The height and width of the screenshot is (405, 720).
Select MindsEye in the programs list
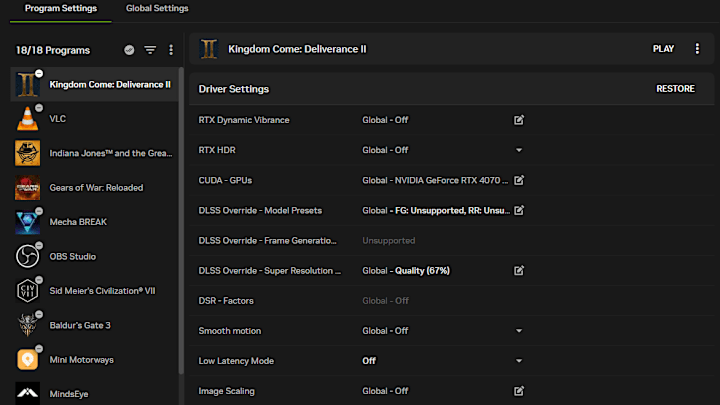(x=94, y=393)
